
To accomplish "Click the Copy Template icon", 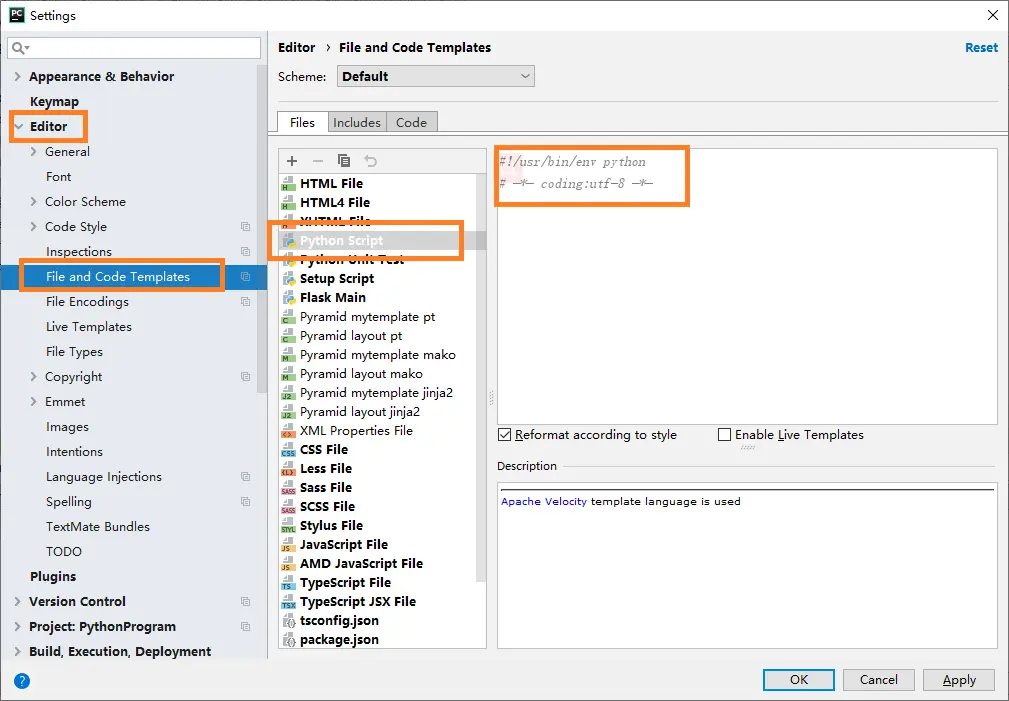I will [344, 161].
